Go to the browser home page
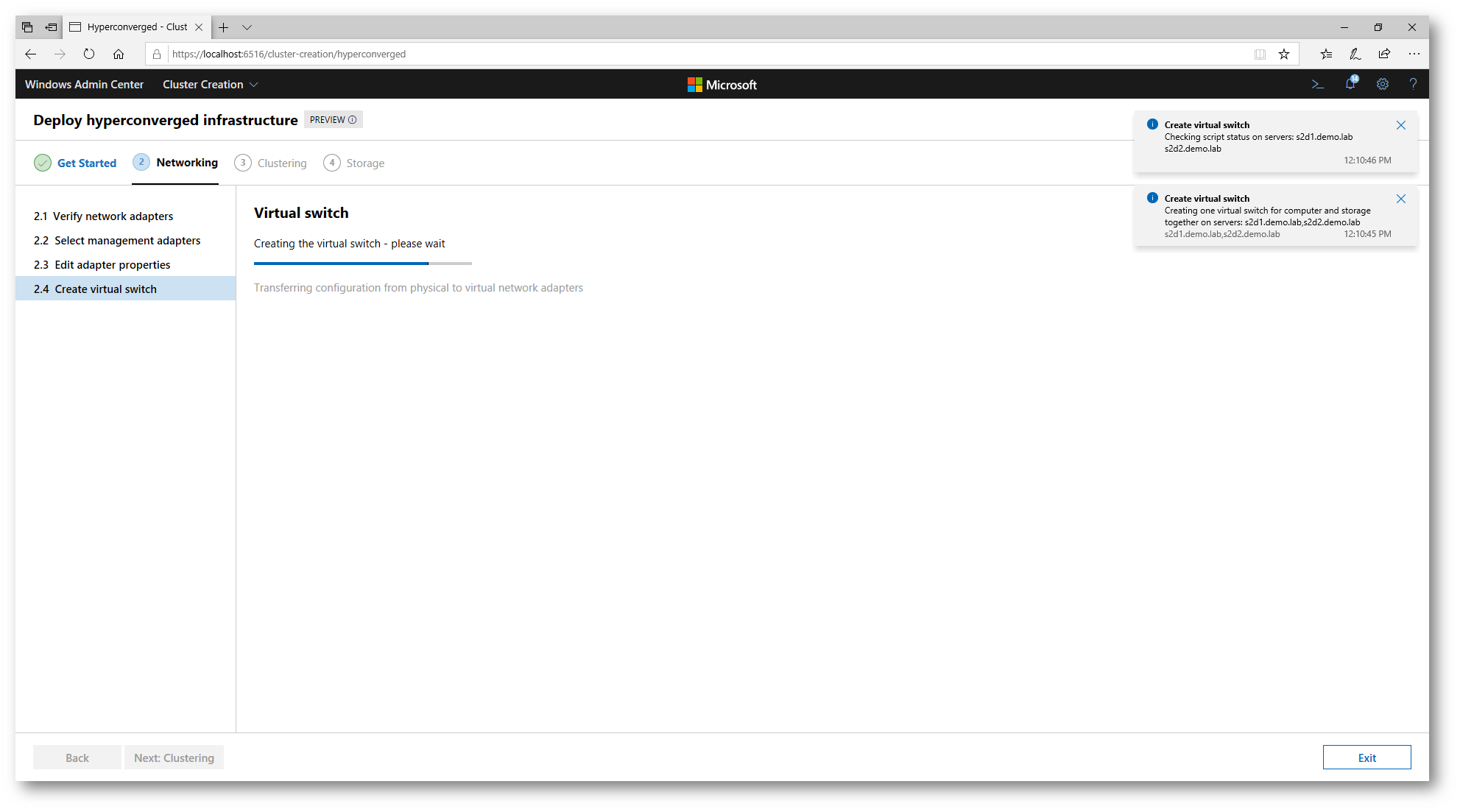Viewport: 1460px width, 812px height. coord(119,54)
